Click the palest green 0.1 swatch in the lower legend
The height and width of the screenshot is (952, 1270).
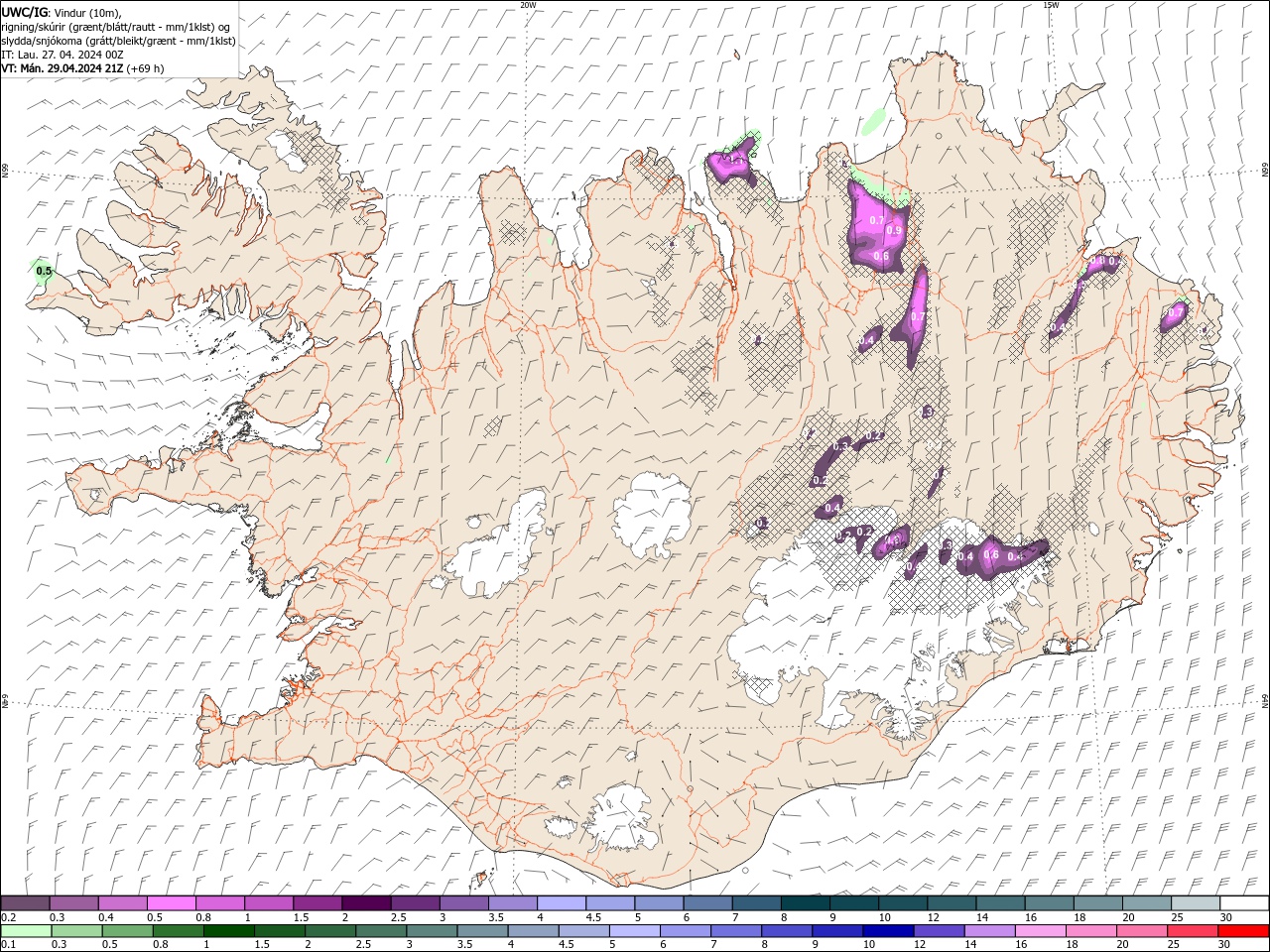[x=26, y=931]
